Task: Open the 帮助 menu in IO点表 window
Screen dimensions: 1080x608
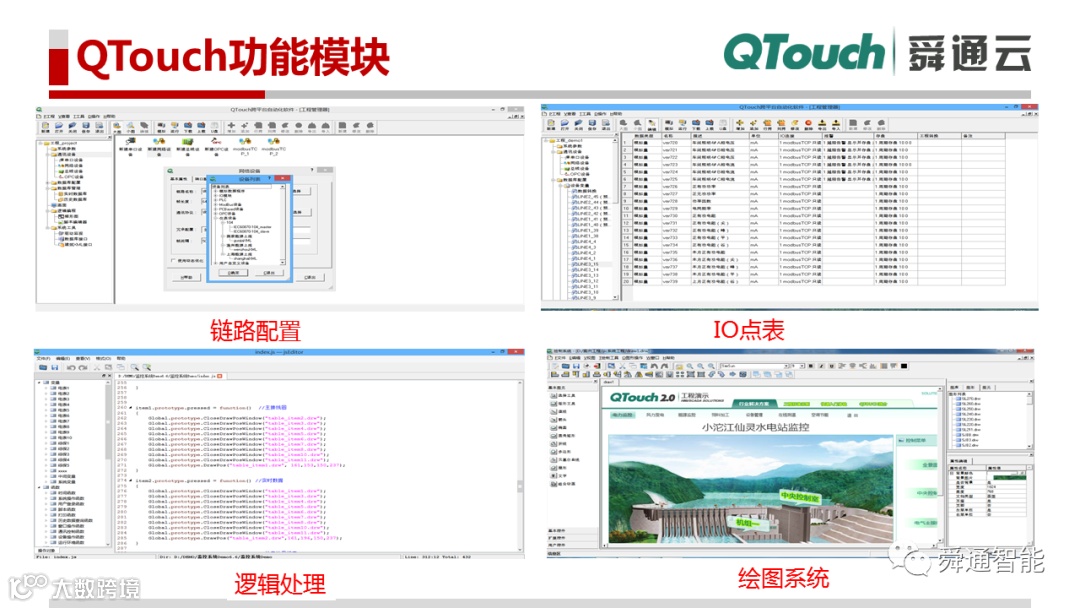Action: [615, 114]
